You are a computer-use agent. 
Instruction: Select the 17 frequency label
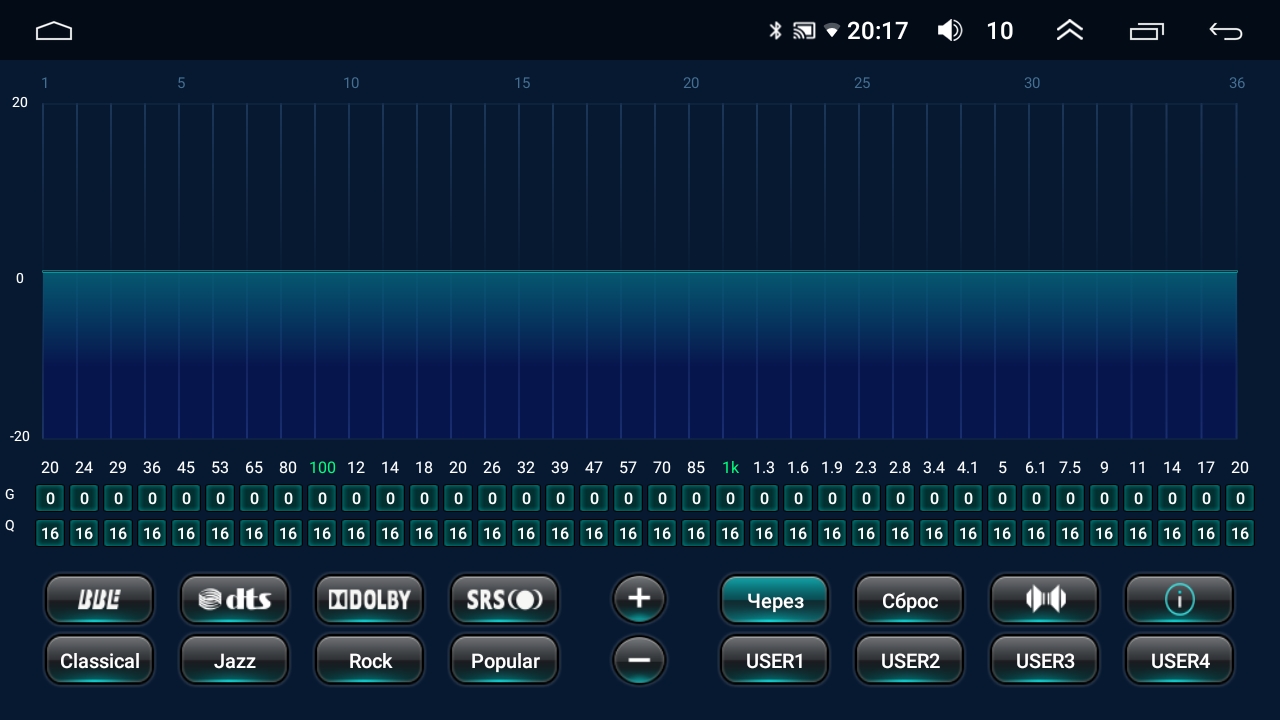pyautogui.click(x=1206, y=467)
